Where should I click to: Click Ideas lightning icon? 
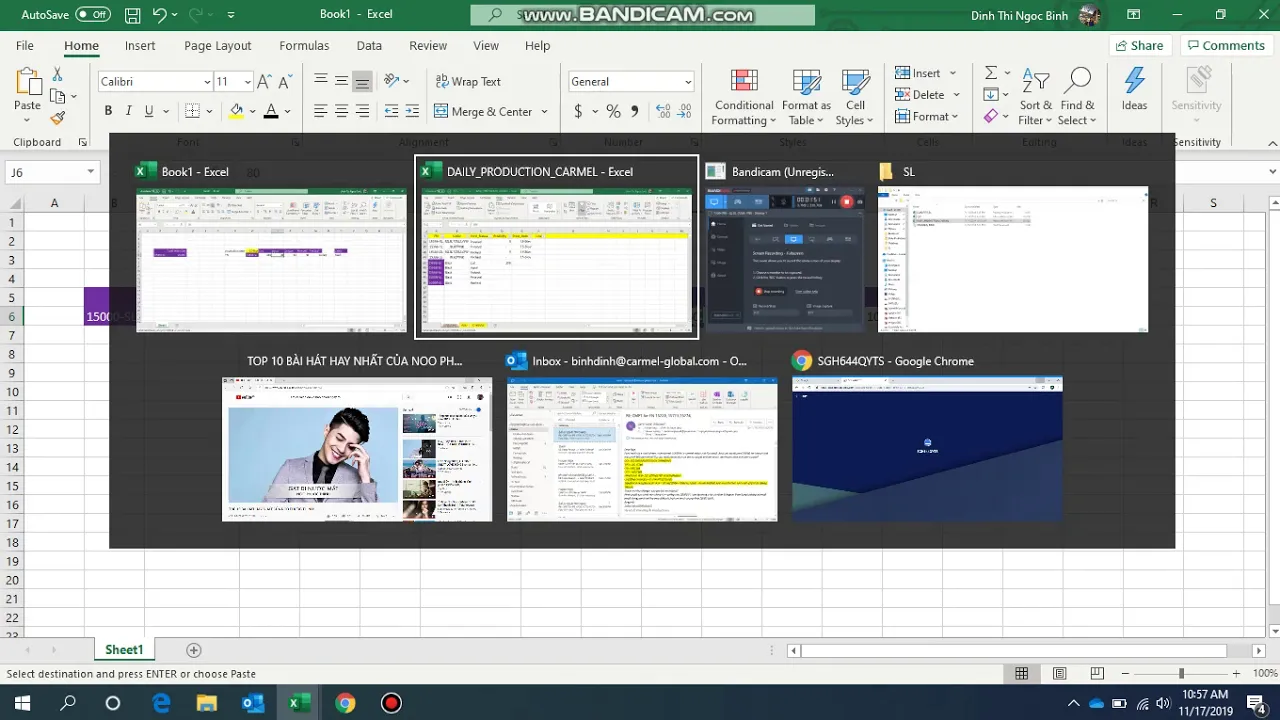pos(1134,90)
